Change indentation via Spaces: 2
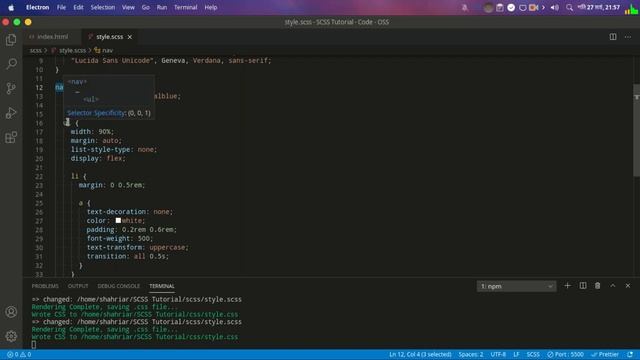This screenshot has width=640, height=360. [471, 354]
